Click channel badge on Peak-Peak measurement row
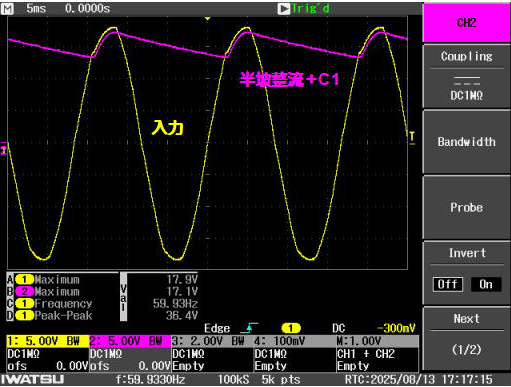The height and width of the screenshot is (387, 511). (24, 315)
